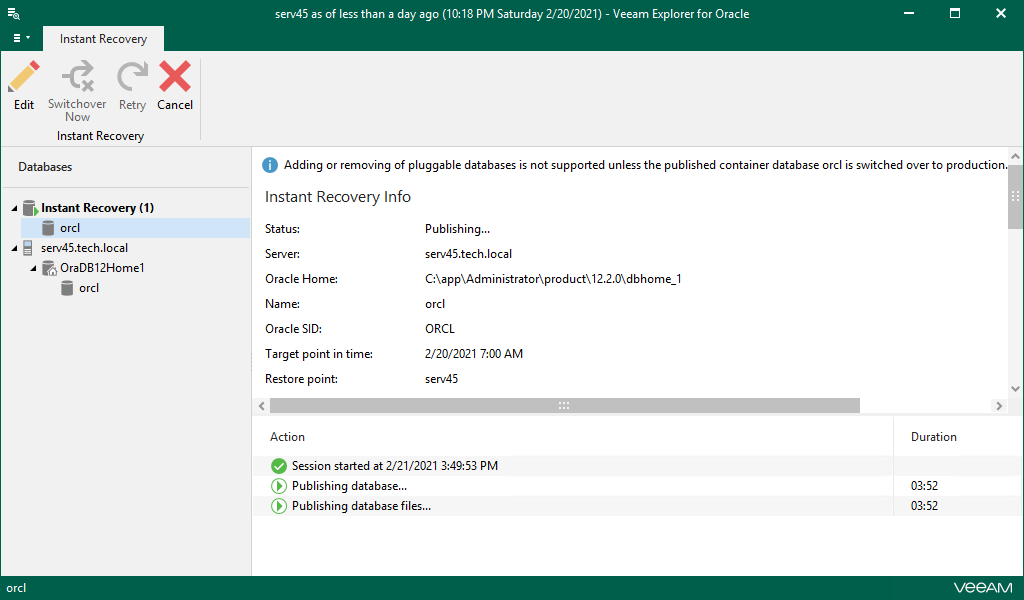This screenshot has width=1024, height=600.
Task: Click the Instant Recovery Info heading
Action: pos(338,197)
